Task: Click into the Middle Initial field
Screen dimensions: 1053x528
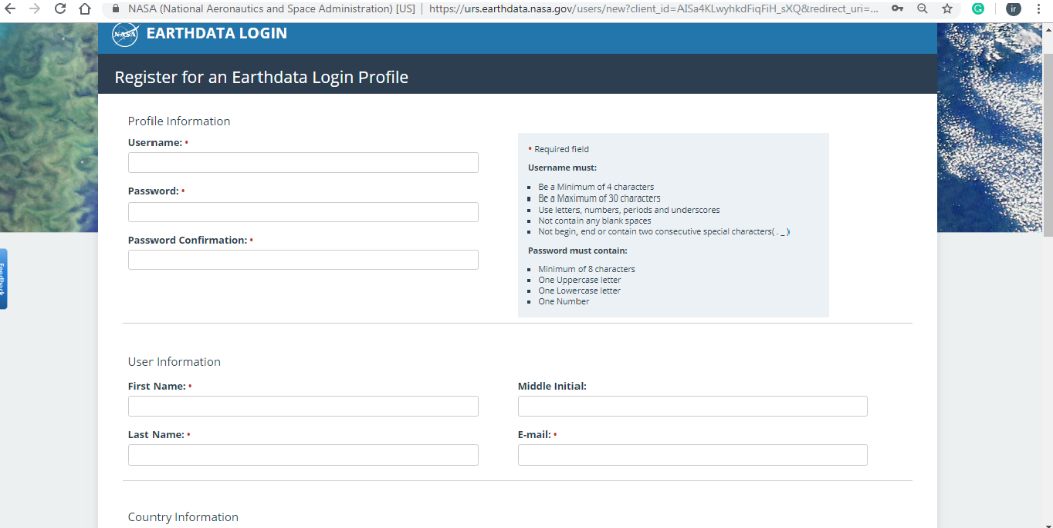Action: click(x=692, y=406)
